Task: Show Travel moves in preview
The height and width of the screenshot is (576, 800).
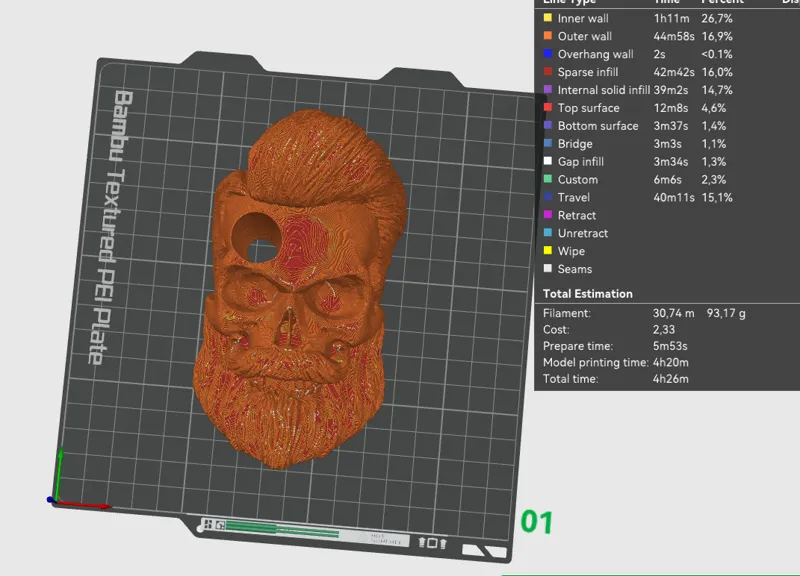Action: [547, 197]
